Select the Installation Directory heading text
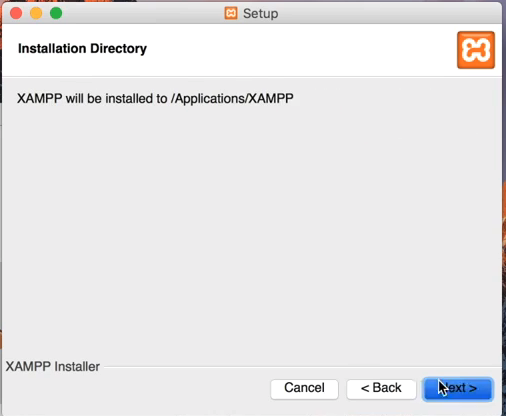The height and width of the screenshot is (416, 506). [x=82, y=49]
